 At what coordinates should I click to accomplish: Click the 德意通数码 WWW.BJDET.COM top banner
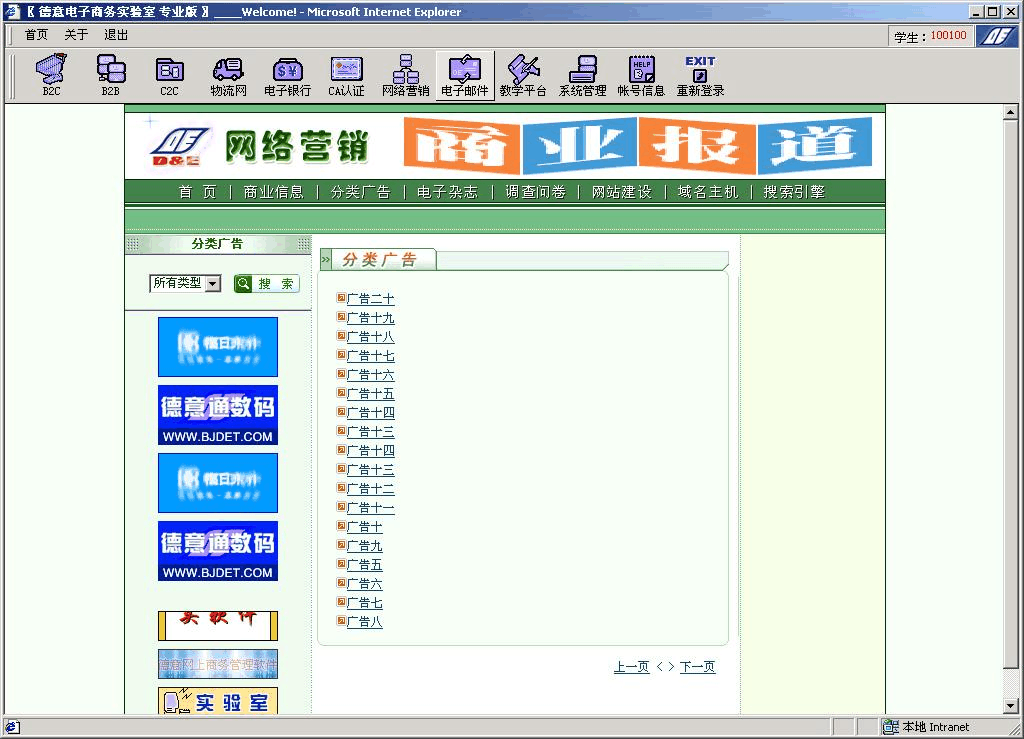tap(218, 415)
